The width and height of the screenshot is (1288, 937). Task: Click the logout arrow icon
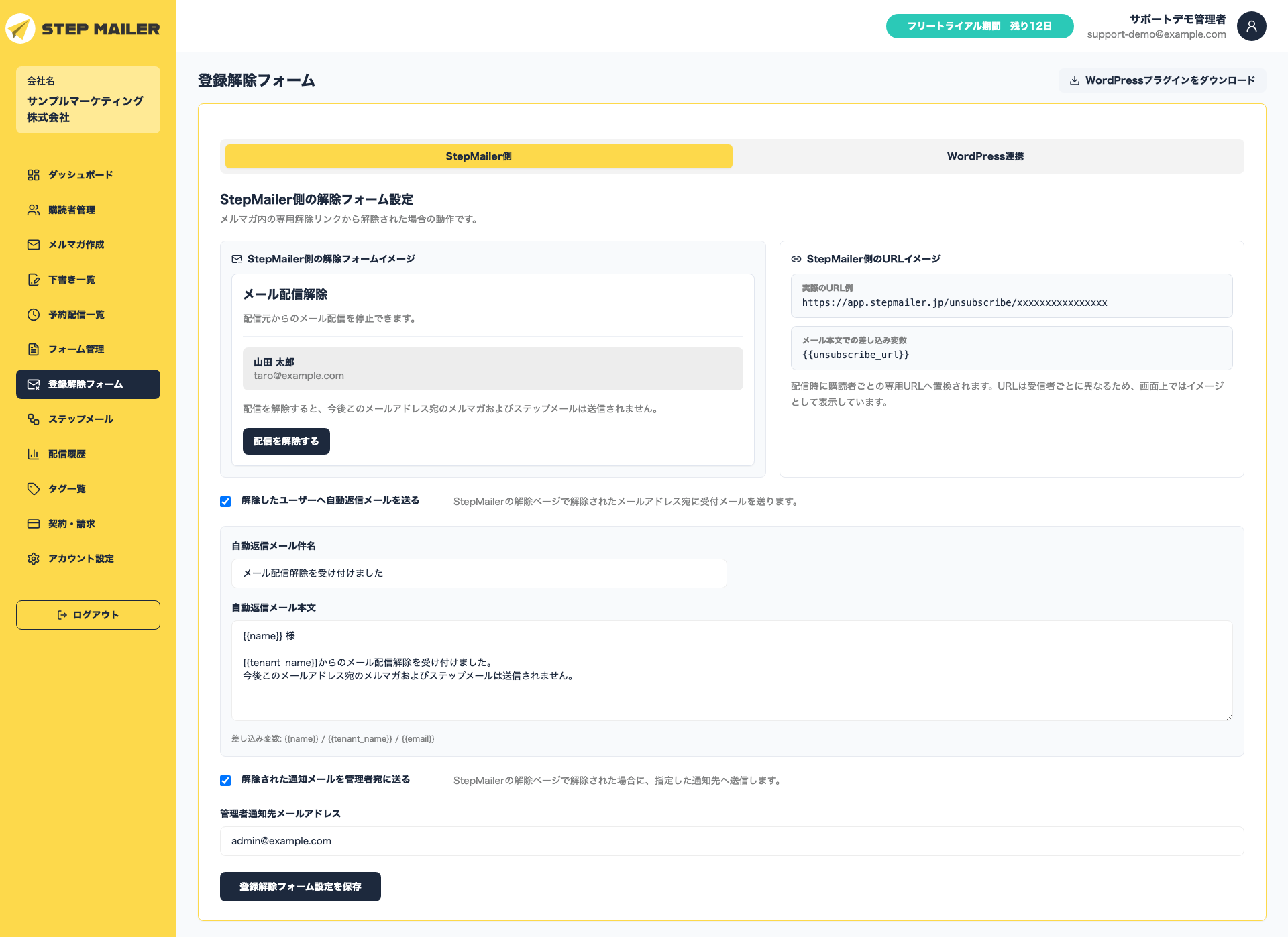tap(62, 615)
